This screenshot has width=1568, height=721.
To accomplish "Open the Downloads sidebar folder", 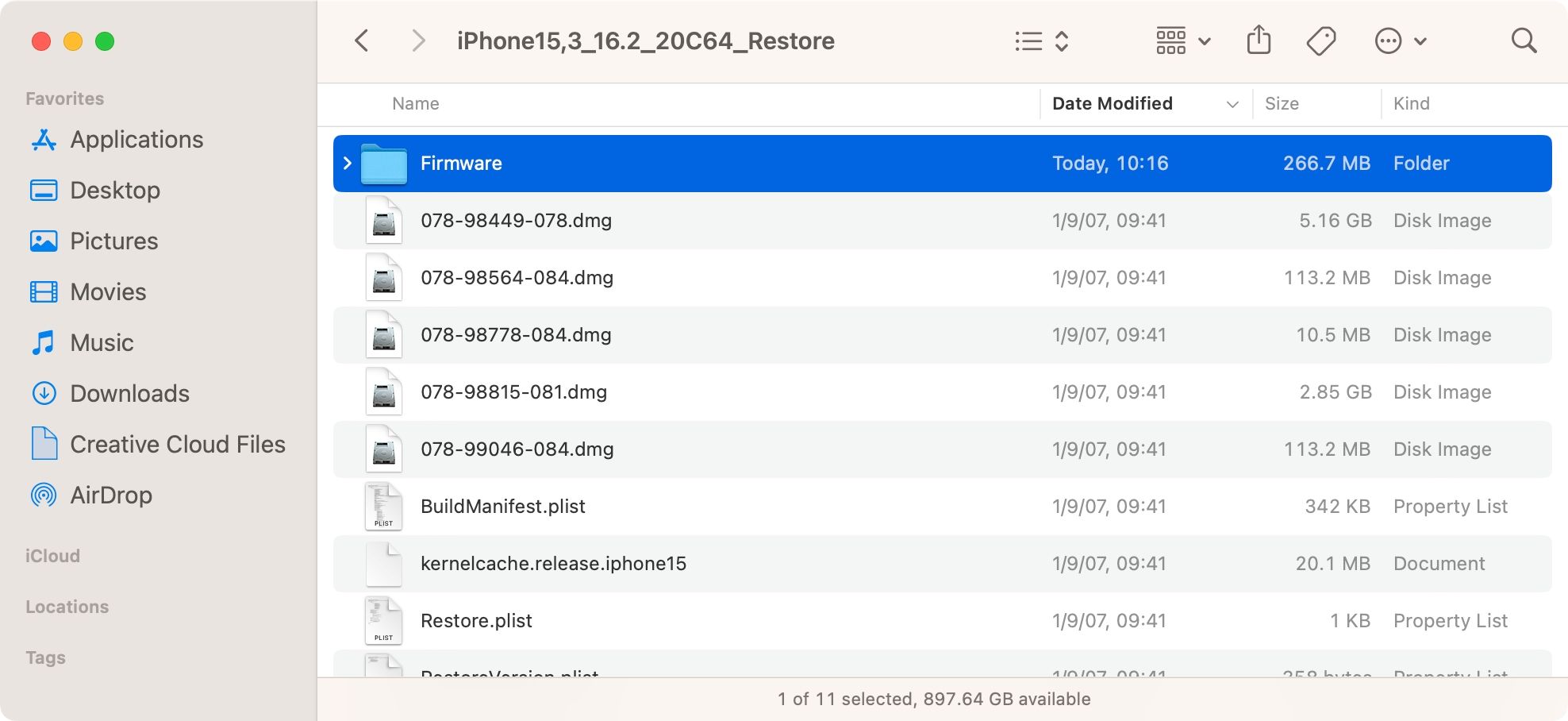I will [129, 394].
